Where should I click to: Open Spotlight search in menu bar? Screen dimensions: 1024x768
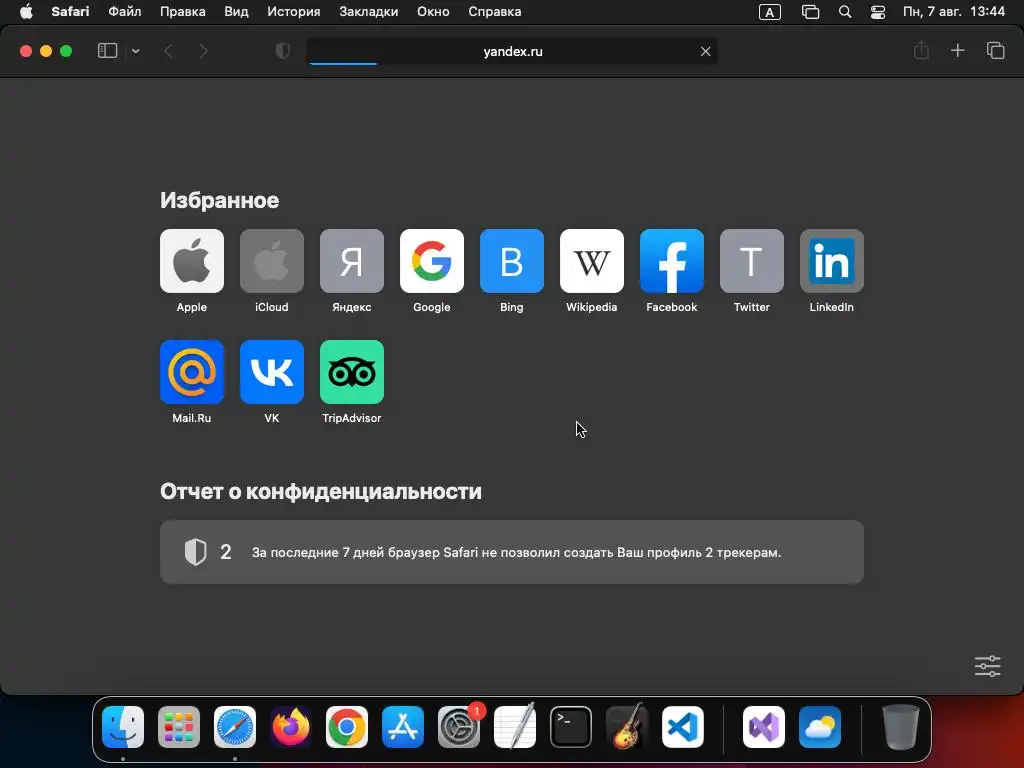point(845,12)
